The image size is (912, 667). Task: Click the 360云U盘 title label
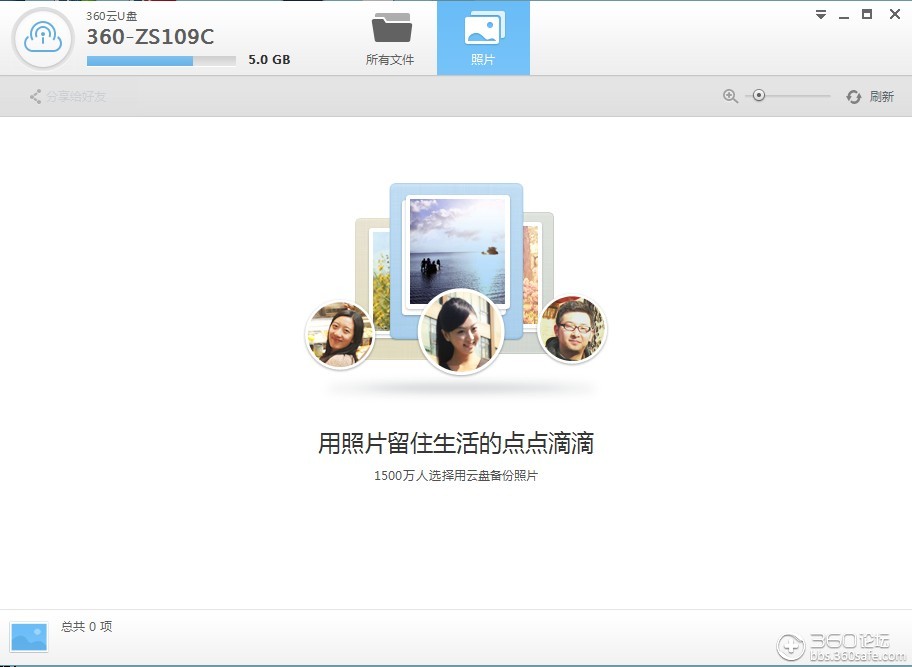[x=112, y=16]
